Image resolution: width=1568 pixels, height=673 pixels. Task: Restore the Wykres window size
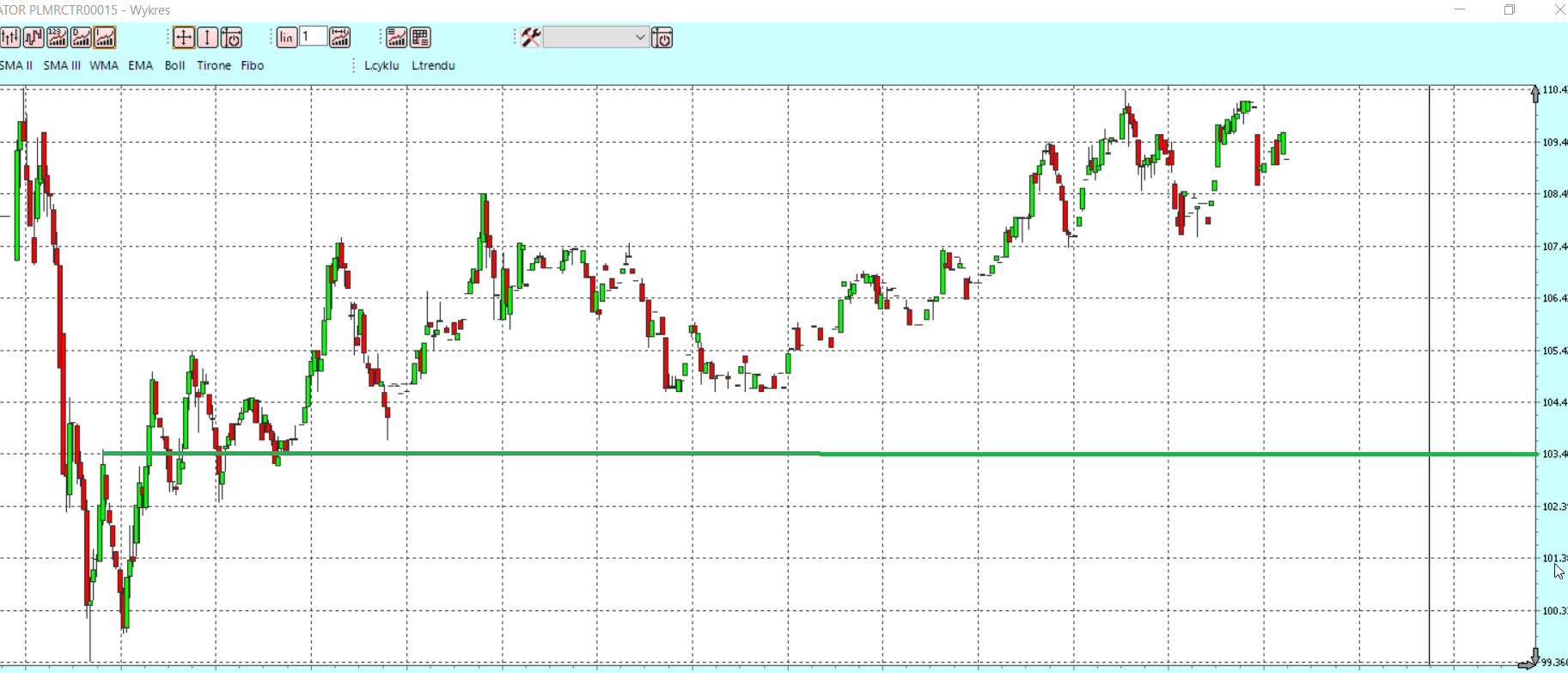1510,9
